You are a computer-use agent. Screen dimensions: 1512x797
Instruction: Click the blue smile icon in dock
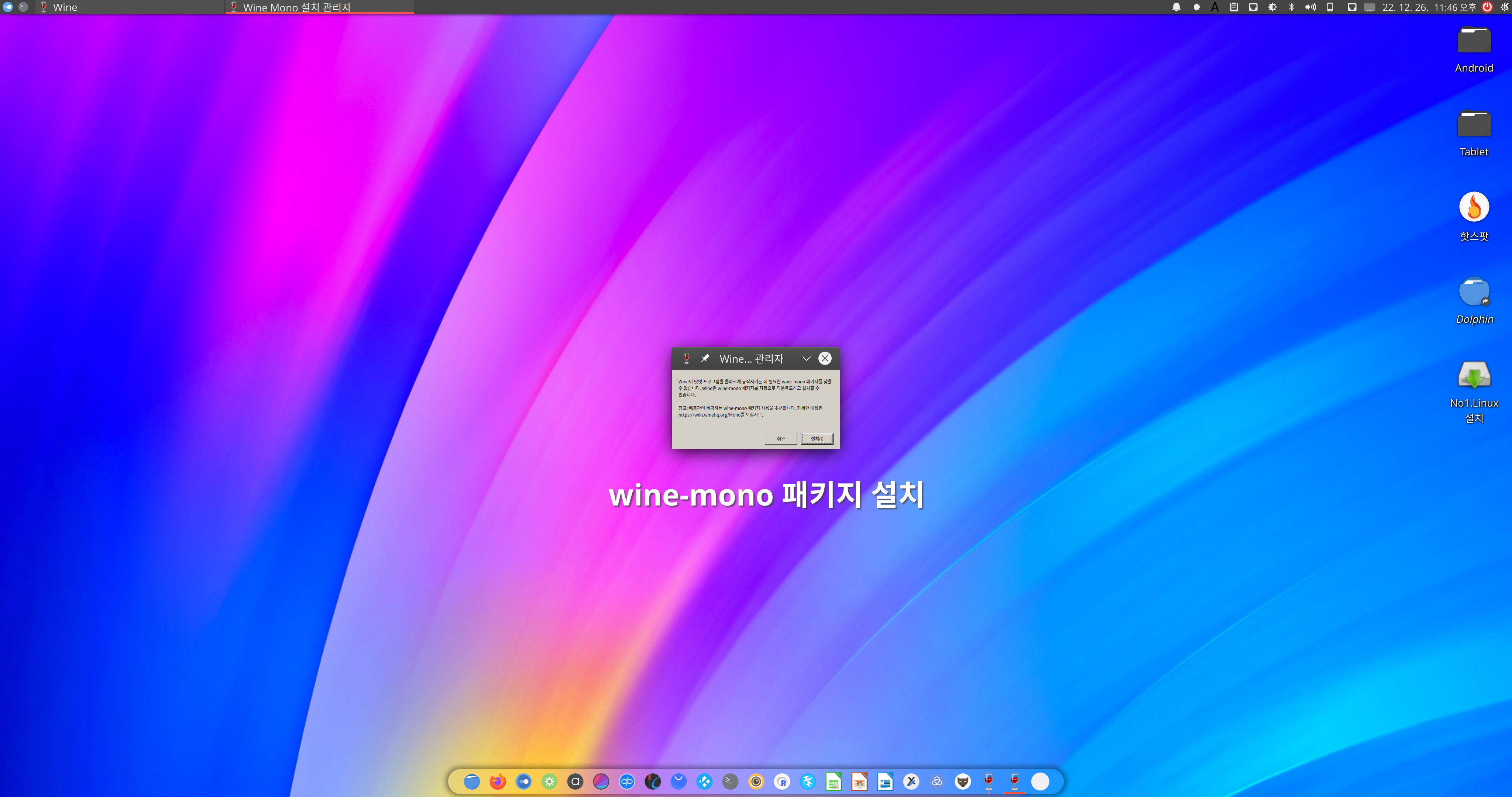pos(678,781)
